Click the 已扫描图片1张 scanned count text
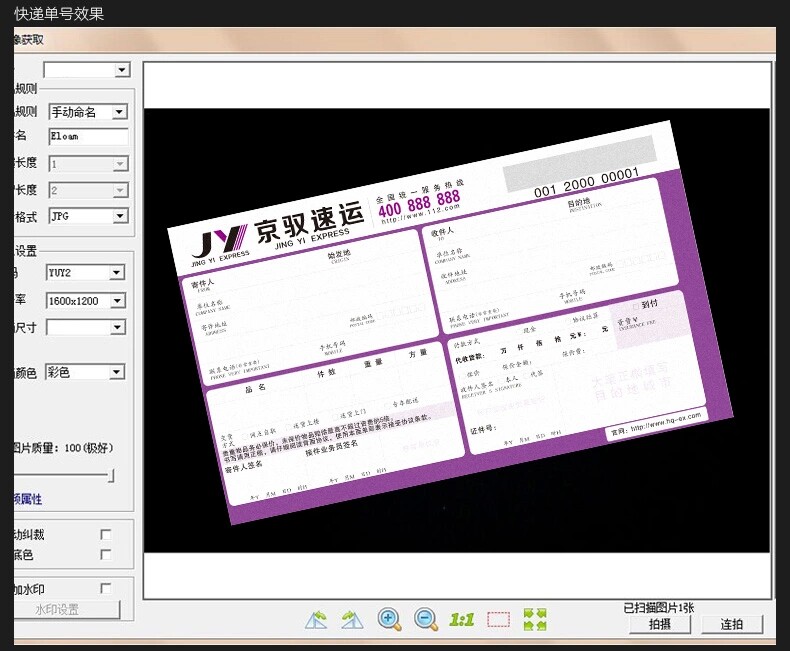This screenshot has height=651, width=790. click(x=659, y=608)
